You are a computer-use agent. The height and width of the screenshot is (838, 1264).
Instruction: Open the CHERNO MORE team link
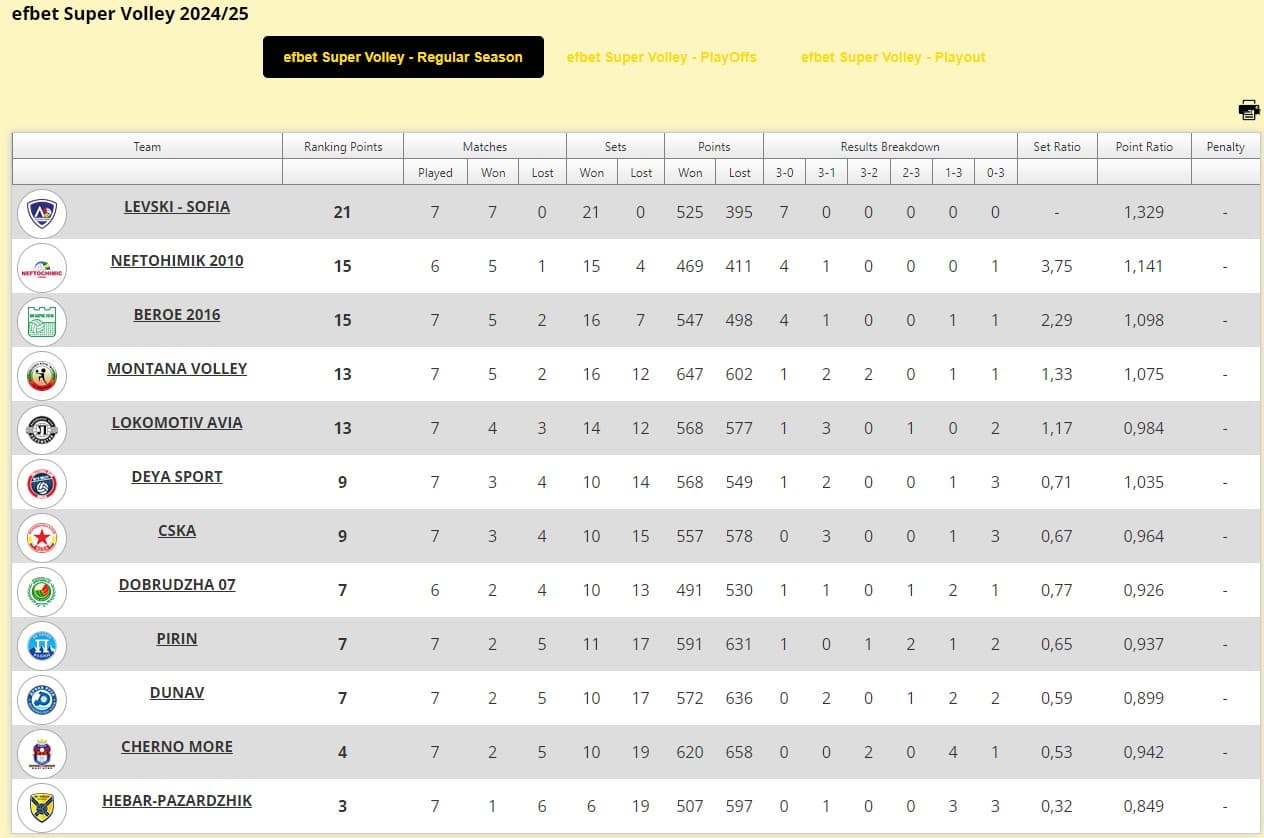coord(177,747)
